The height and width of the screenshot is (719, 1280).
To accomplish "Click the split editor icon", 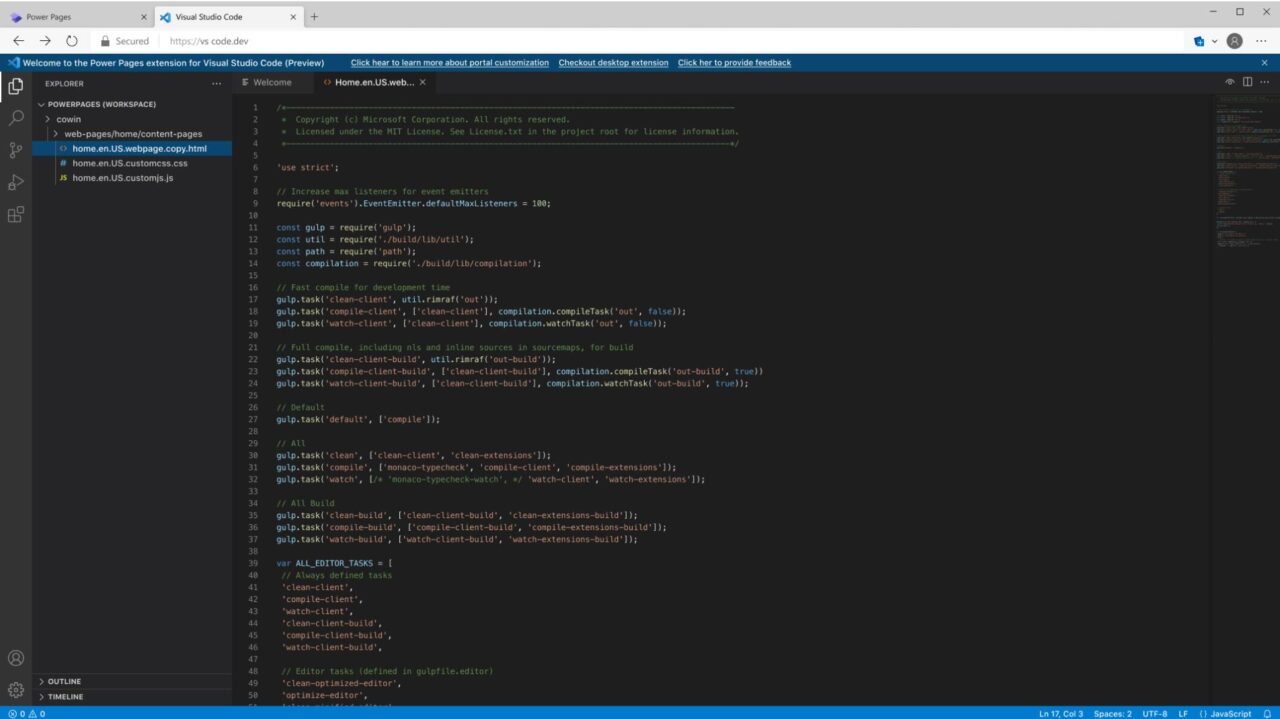I will tap(1247, 82).
